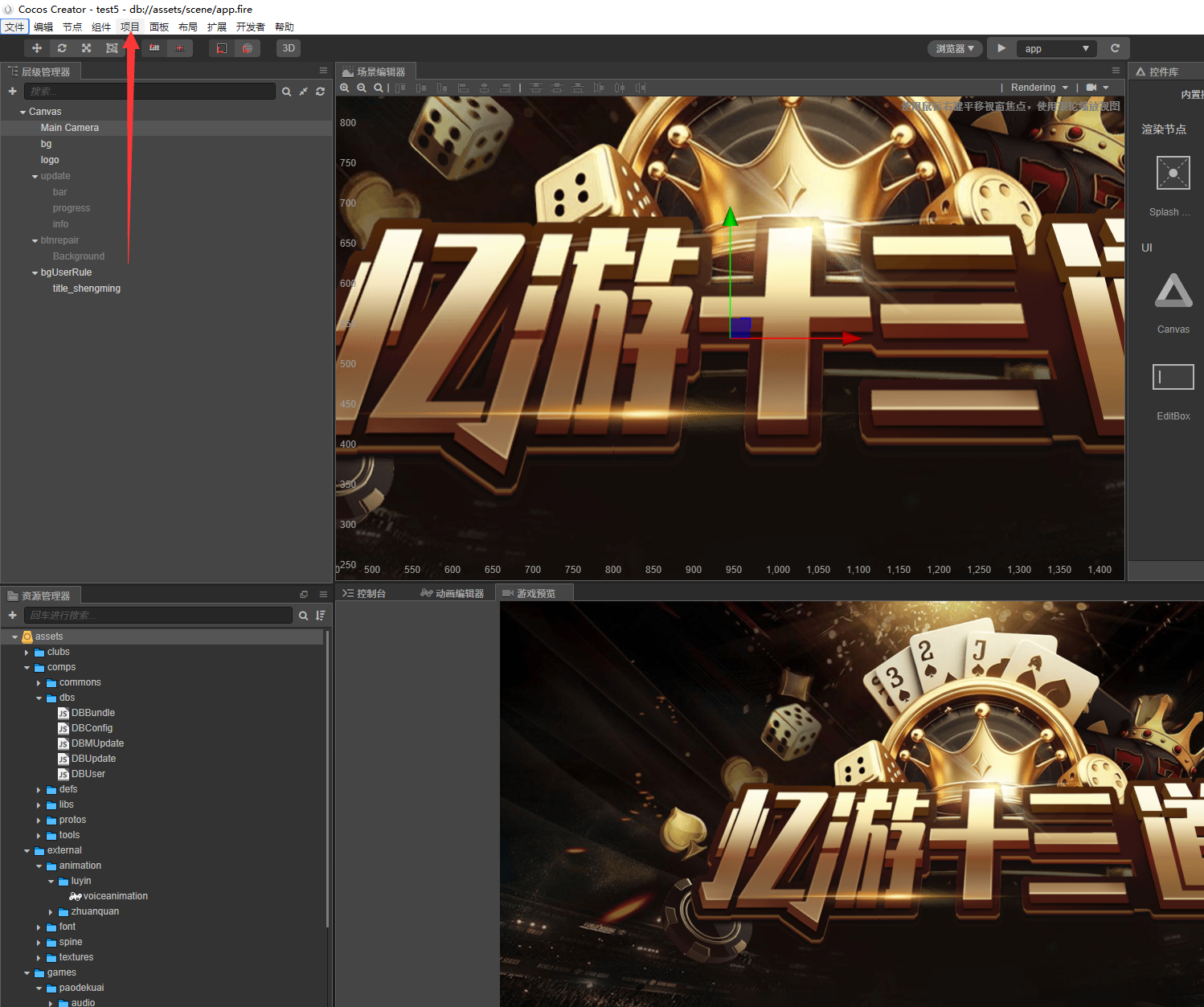
Task: Switch to the 控制台 tab
Action: 364,593
